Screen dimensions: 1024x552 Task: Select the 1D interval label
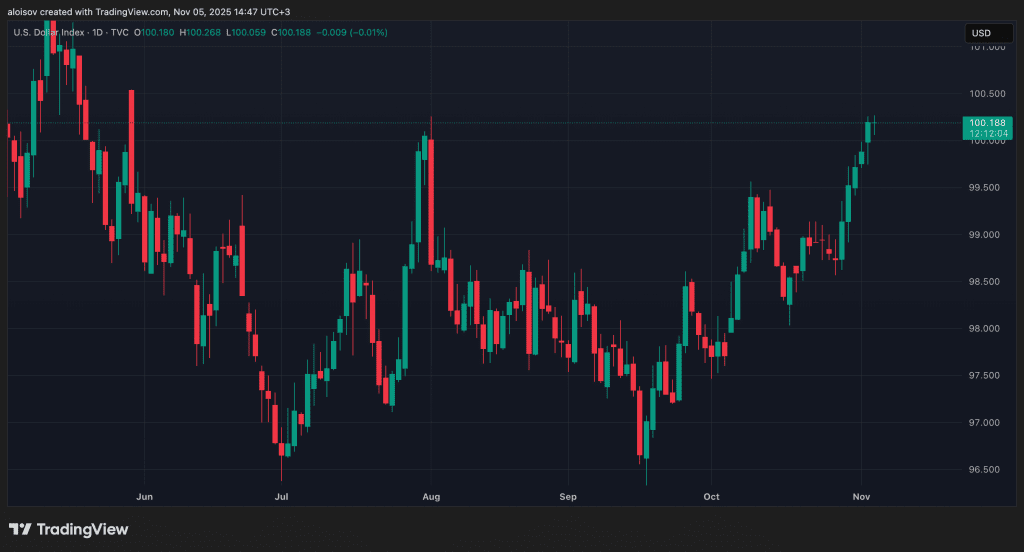point(97,33)
